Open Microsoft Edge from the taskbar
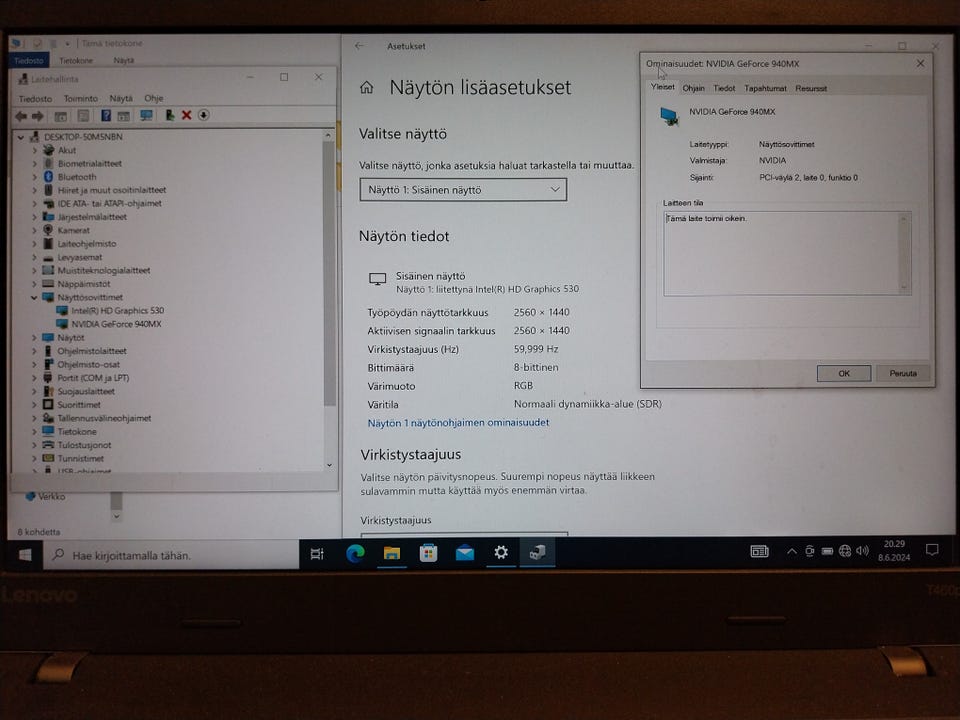 355,553
